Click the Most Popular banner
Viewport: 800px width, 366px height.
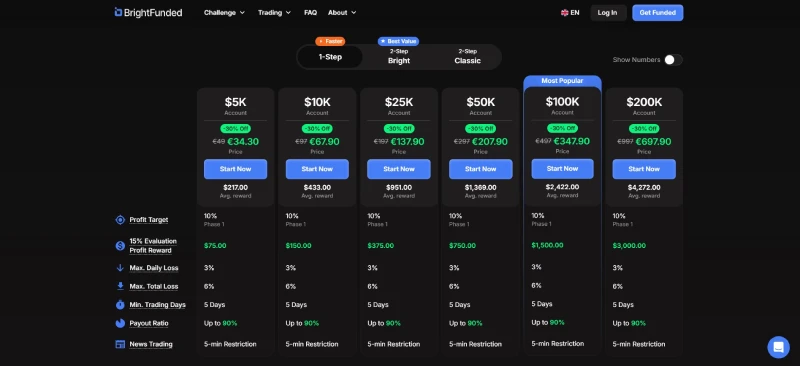(562, 81)
